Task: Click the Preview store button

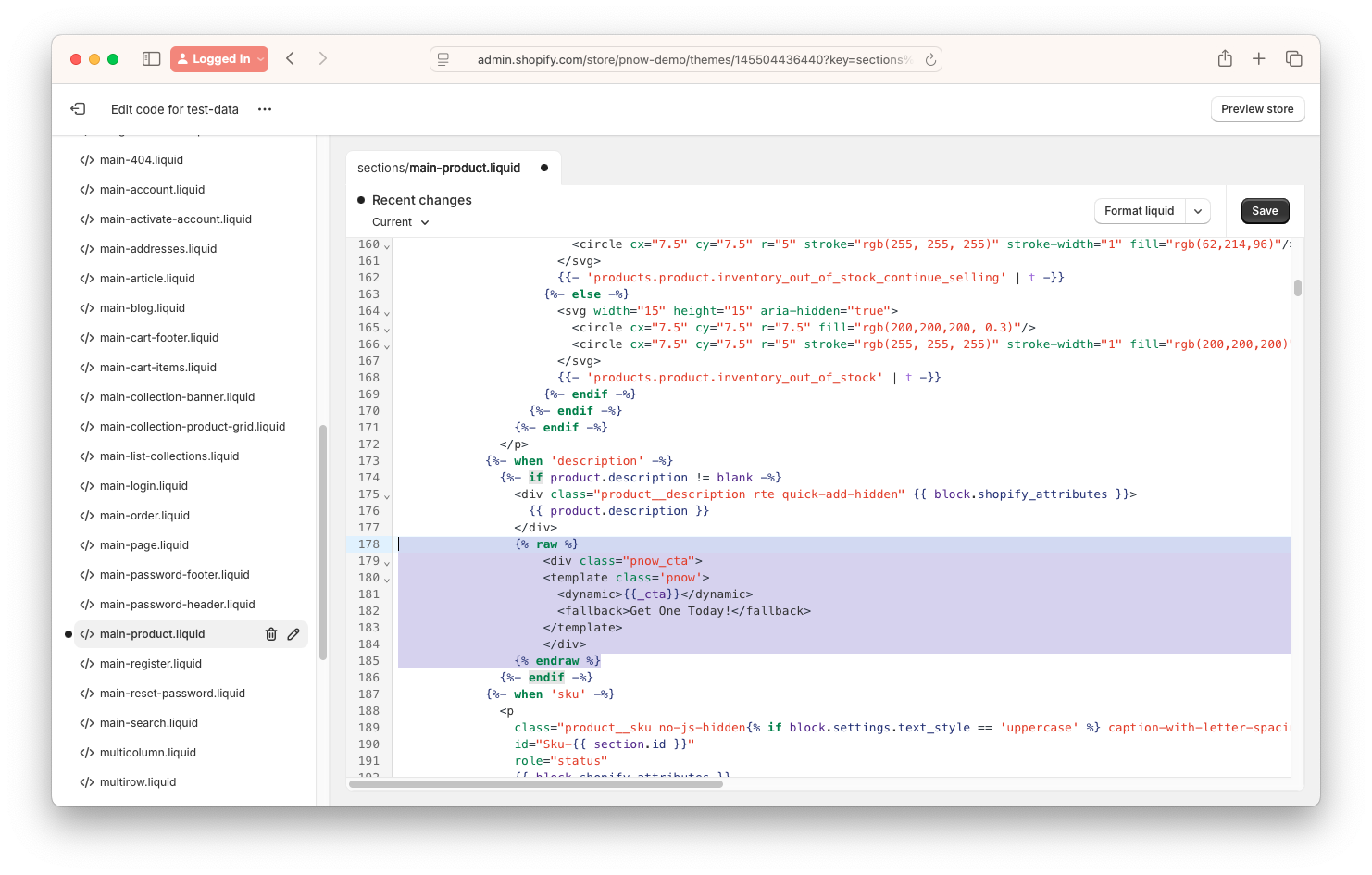Action: [x=1257, y=109]
